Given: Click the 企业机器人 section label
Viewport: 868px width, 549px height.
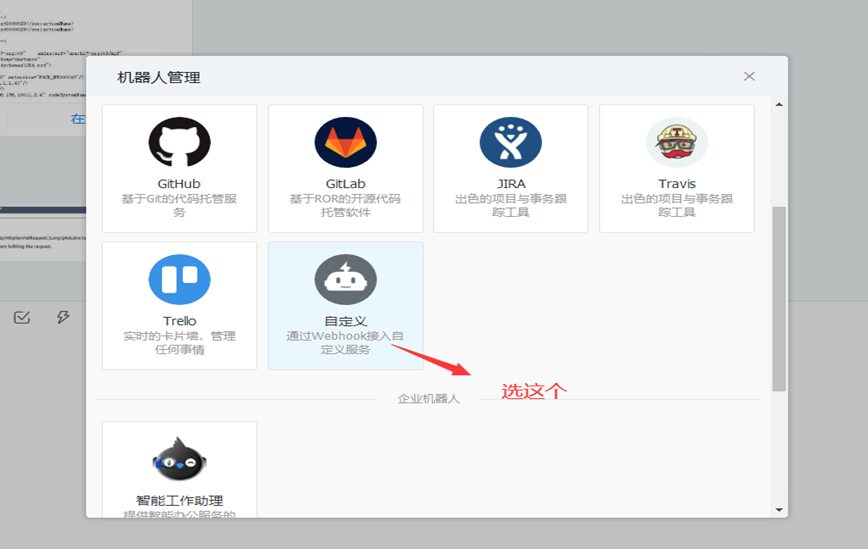Looking at the screenshot, I should coord(428,398).
